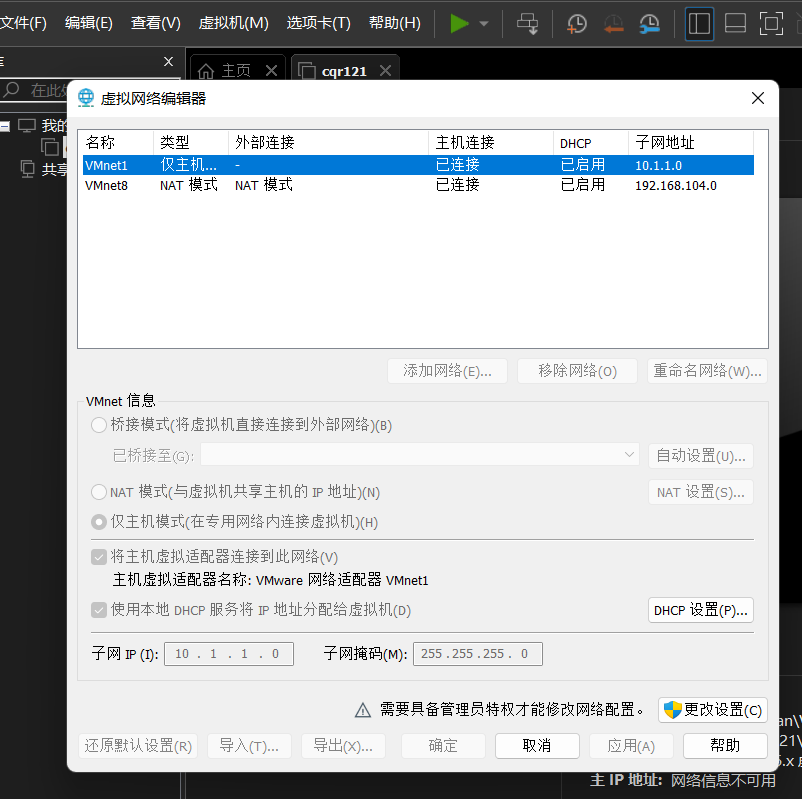Select the VMnet8 network row
This screenshot has height=799, width=802.
pos(418,185)
